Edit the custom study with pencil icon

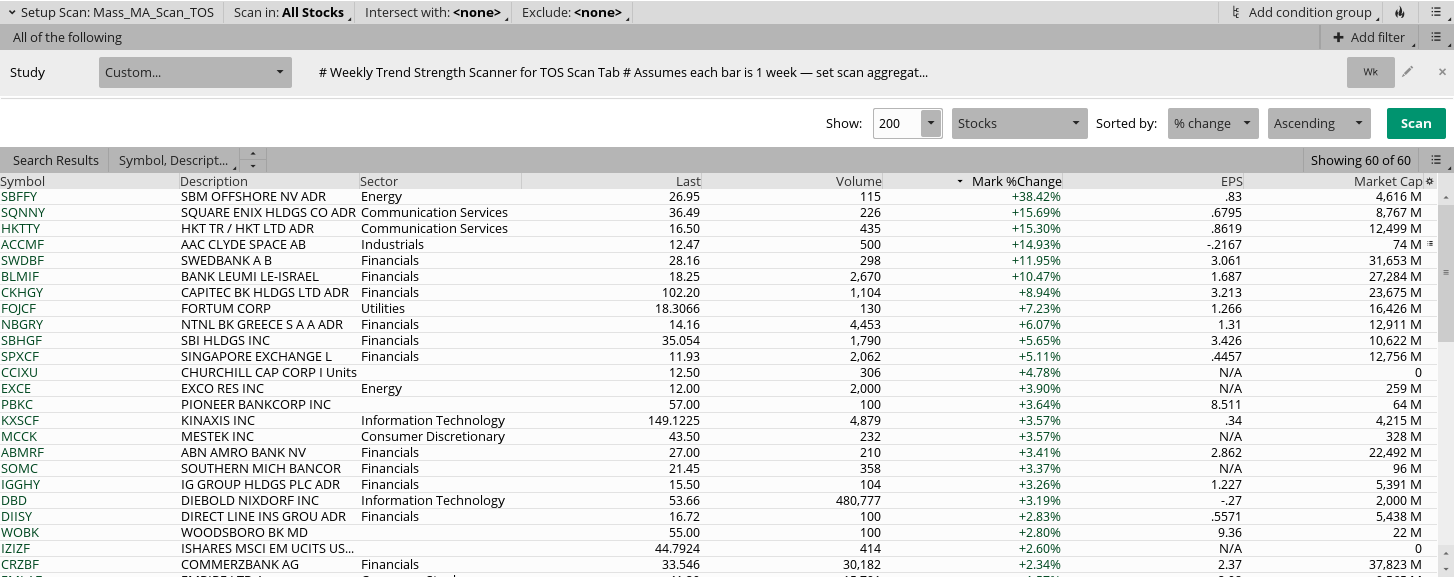(1408, 72)
